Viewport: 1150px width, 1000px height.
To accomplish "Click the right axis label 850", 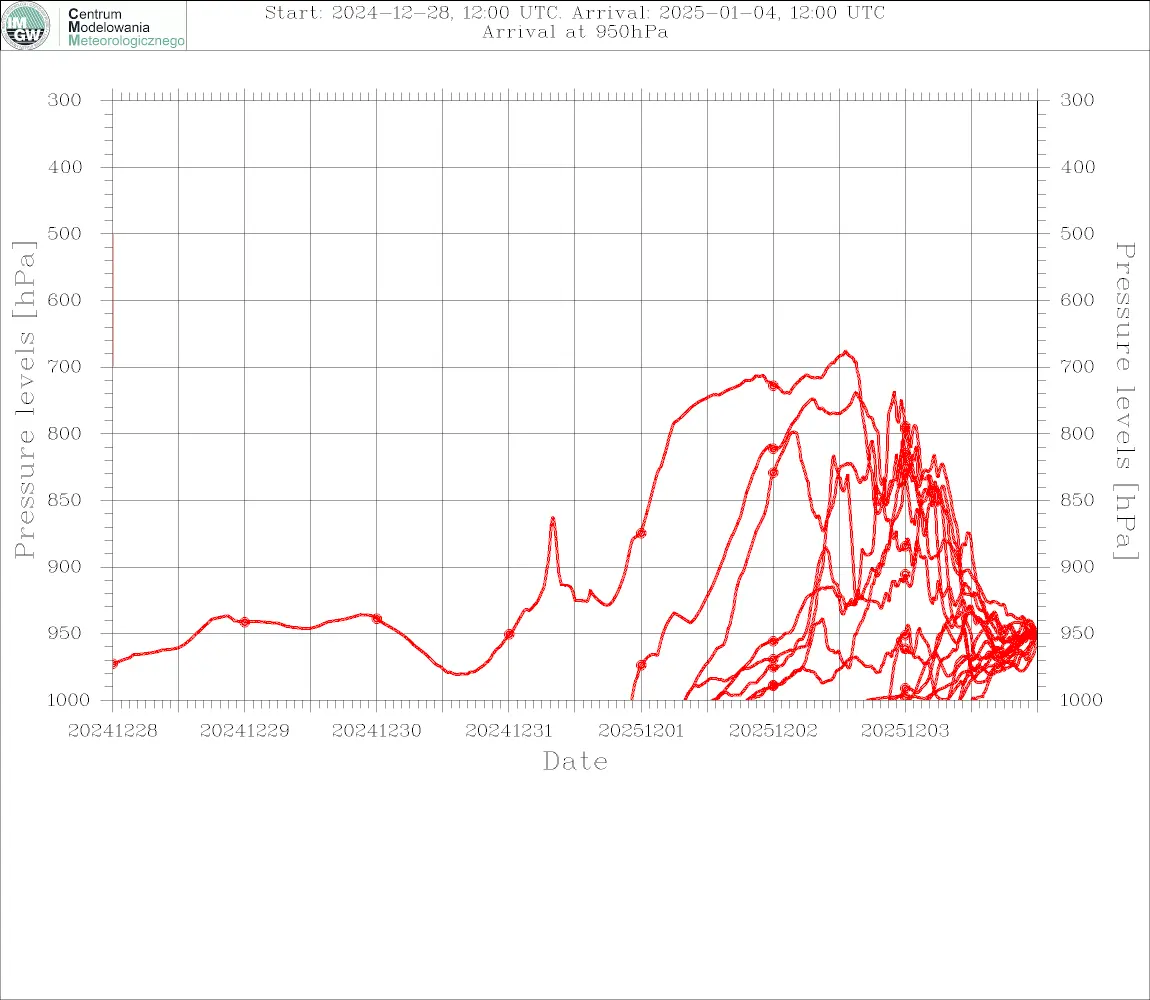I will 1077,500.
